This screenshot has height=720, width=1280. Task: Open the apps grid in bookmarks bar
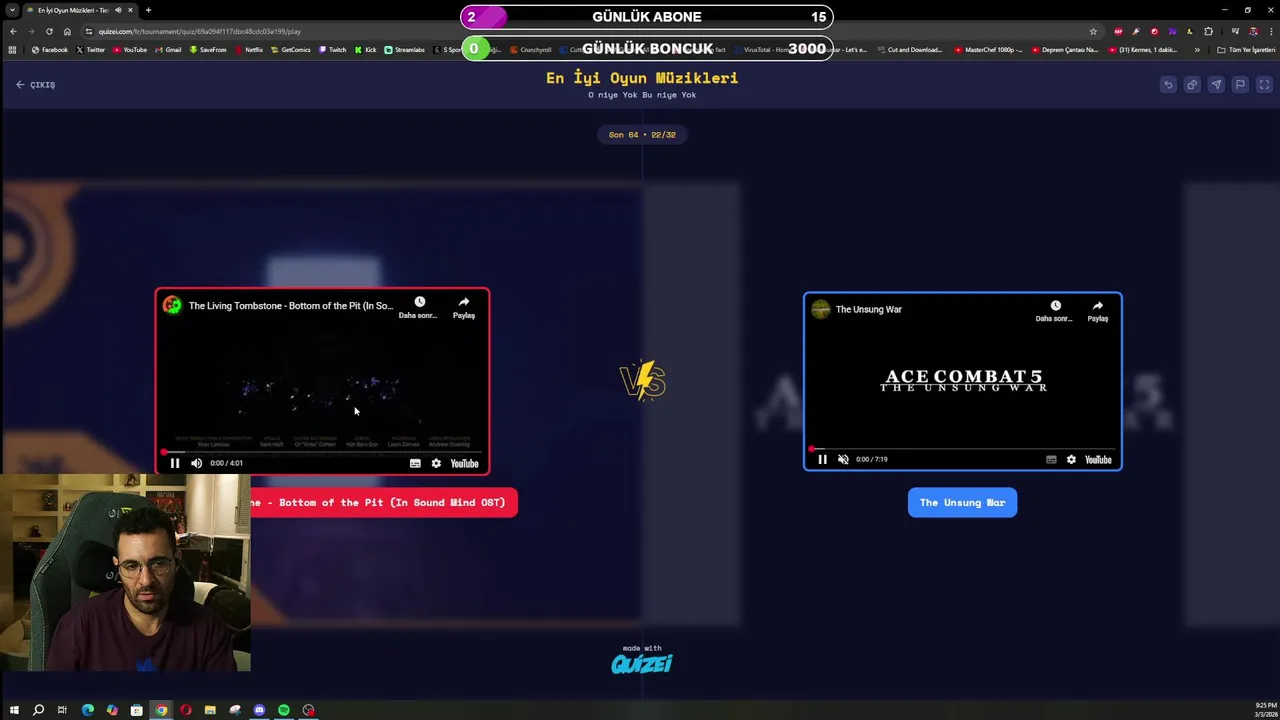[x=12, y=49]
